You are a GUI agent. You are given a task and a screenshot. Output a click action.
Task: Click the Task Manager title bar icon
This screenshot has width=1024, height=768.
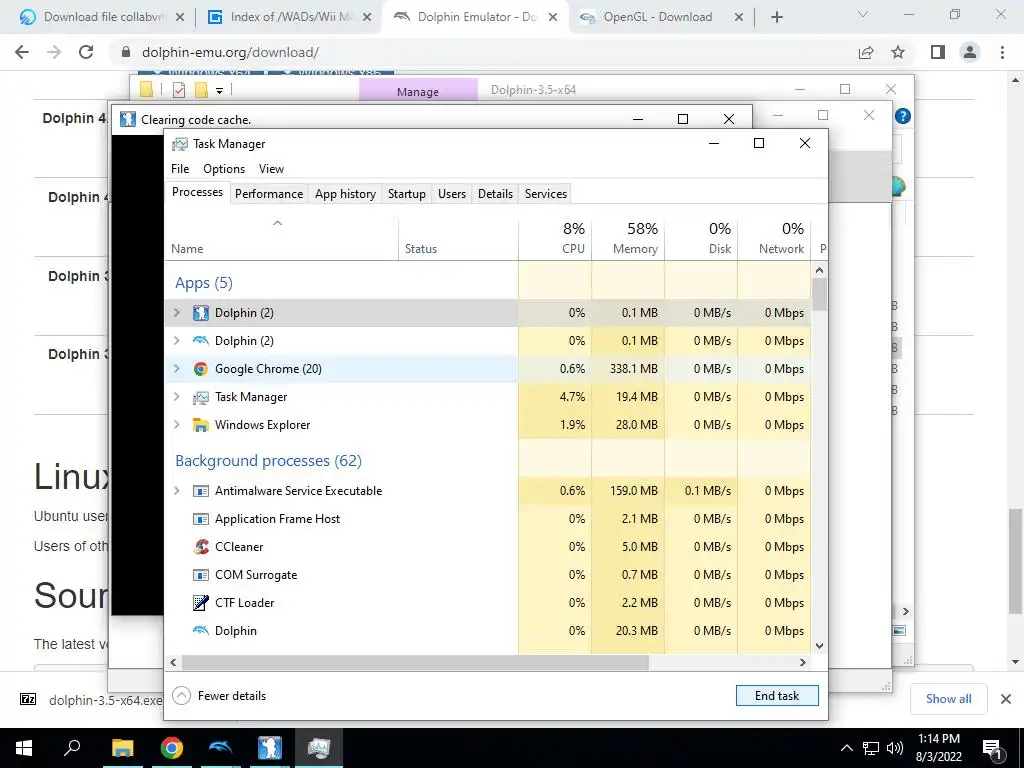coord(180,144)
